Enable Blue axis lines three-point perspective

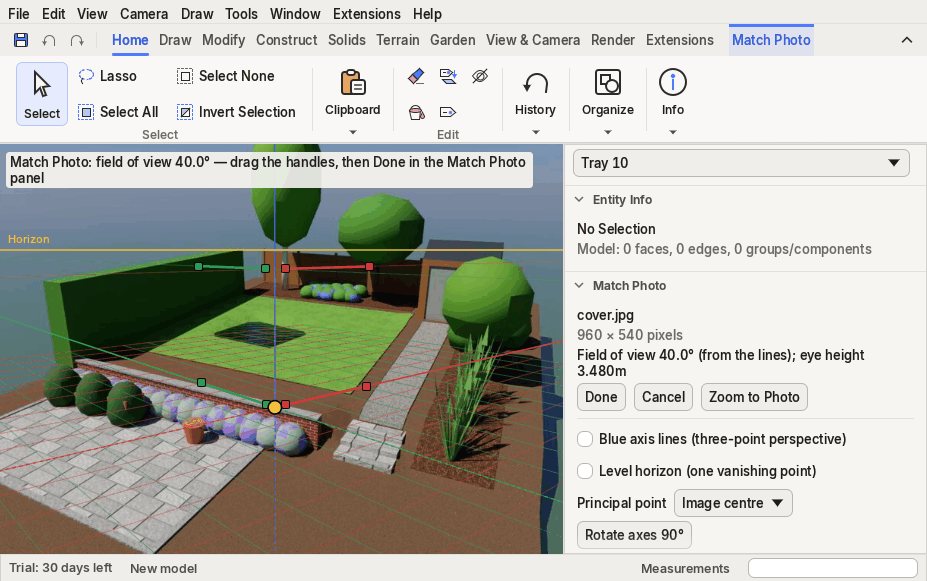(x=585, y=439)
